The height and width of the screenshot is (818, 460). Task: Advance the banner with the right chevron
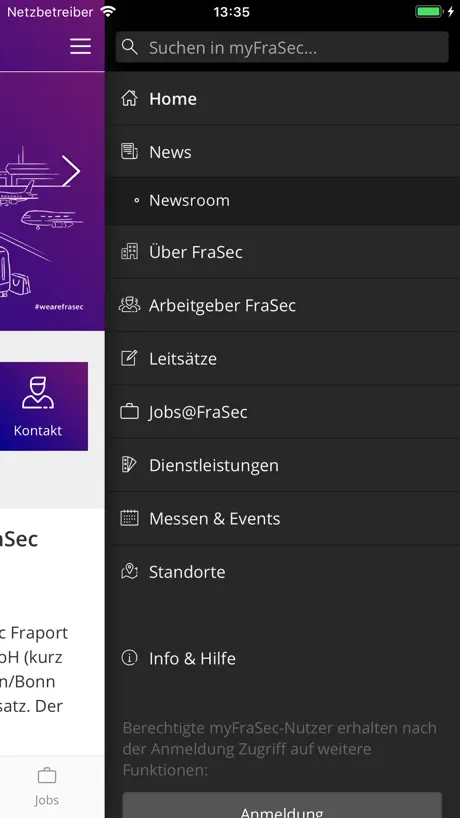pos(71,171)
